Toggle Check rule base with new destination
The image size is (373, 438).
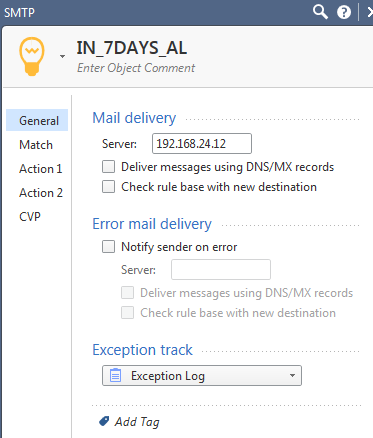(x=108, y=187)
